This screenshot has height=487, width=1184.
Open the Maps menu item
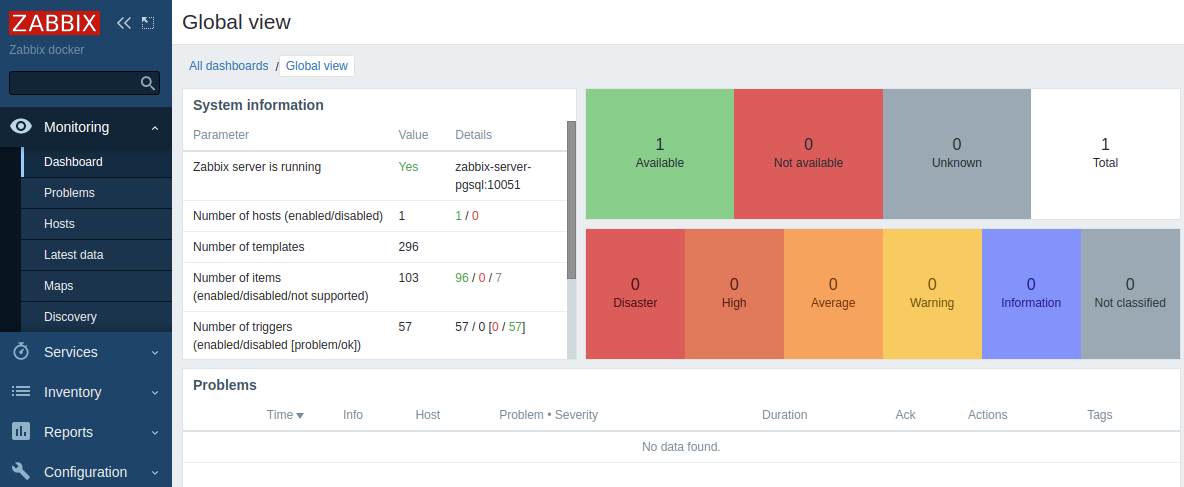pos(97,285)
